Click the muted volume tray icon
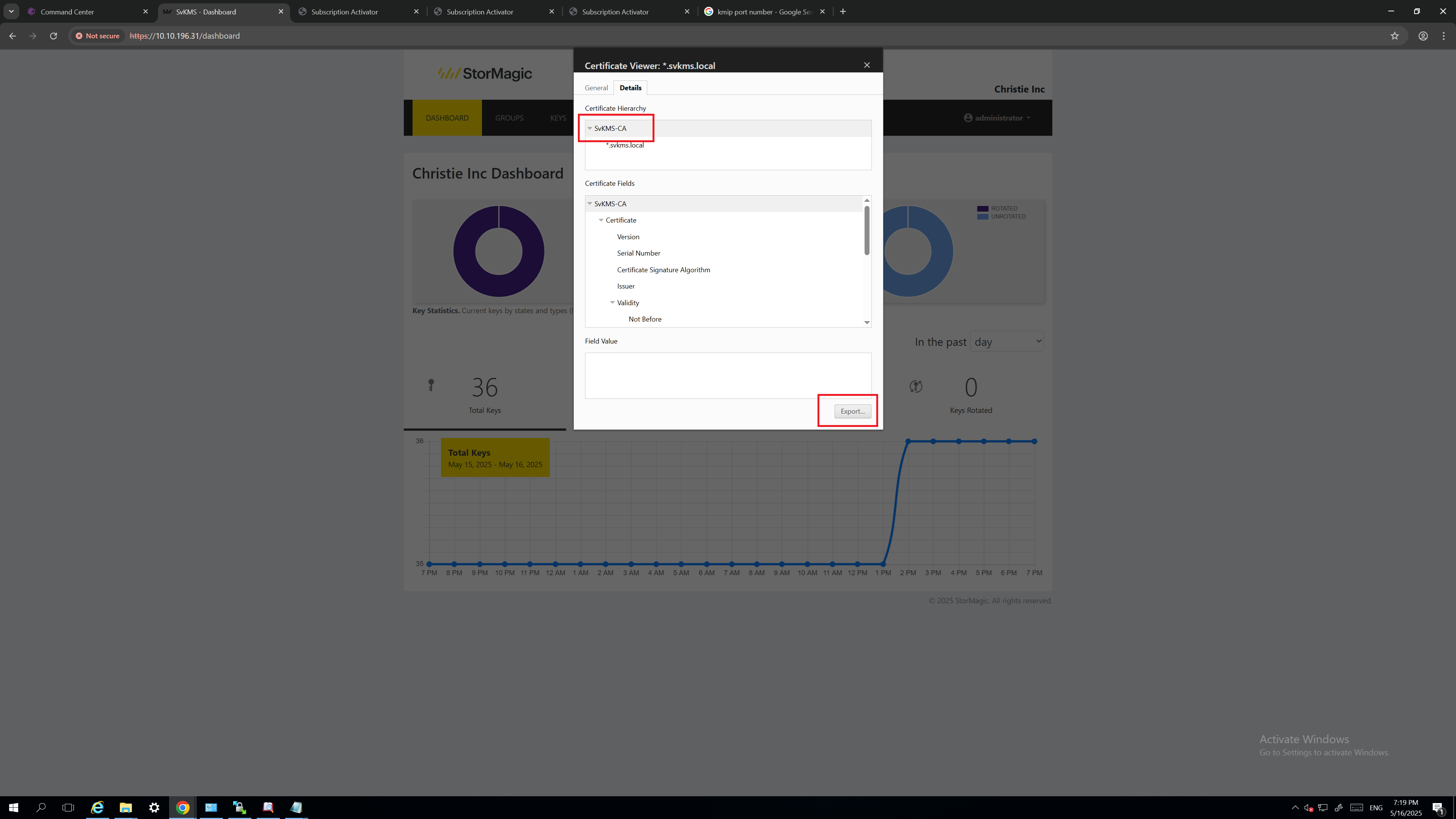The width and height of the screenshot is (1456, 819). [1309, 807]
